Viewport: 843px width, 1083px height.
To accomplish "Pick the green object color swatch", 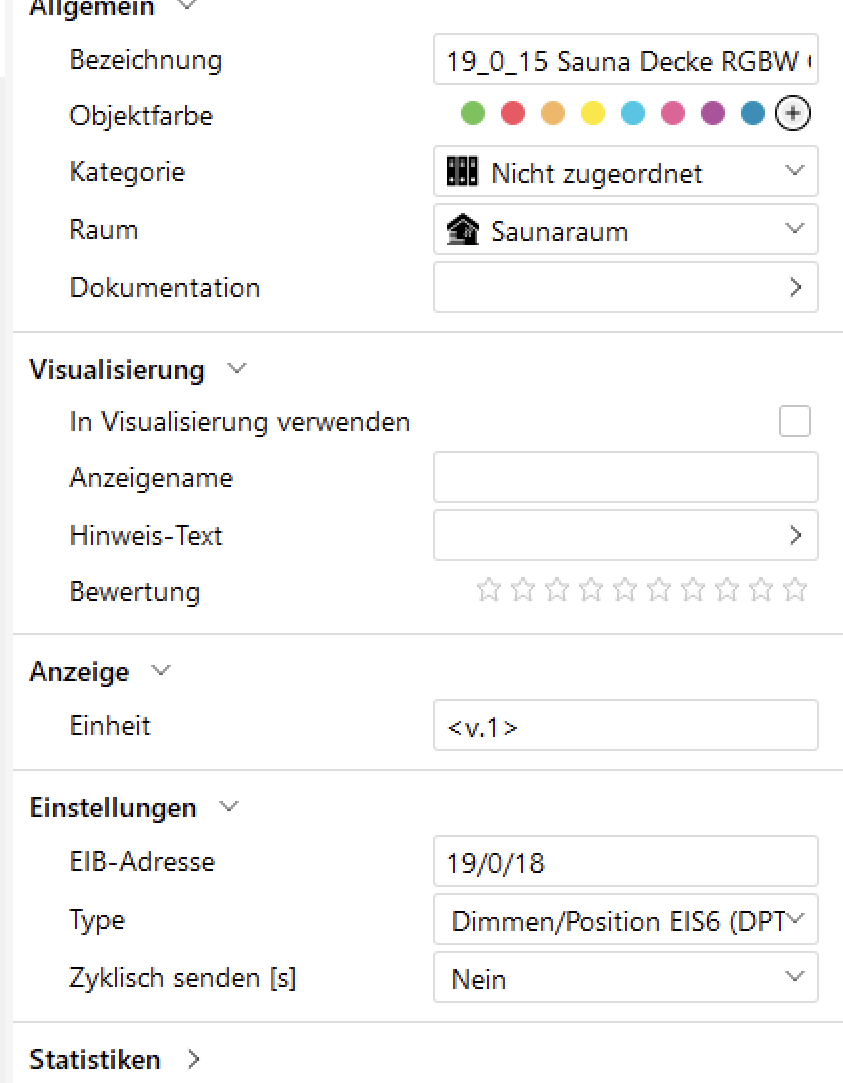I will [473, 114].
